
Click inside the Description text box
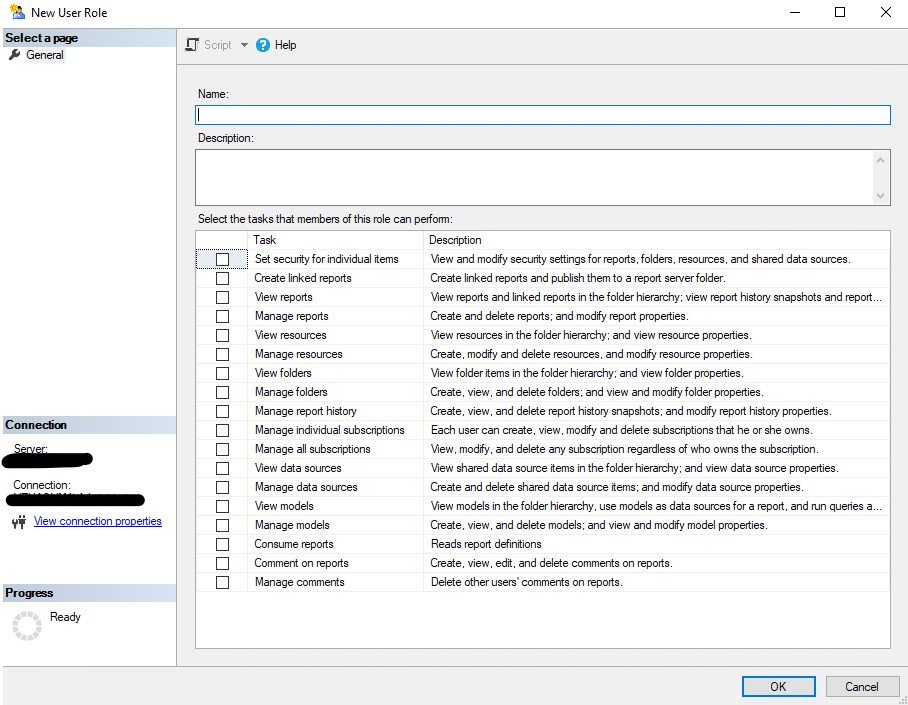(533, 177)
